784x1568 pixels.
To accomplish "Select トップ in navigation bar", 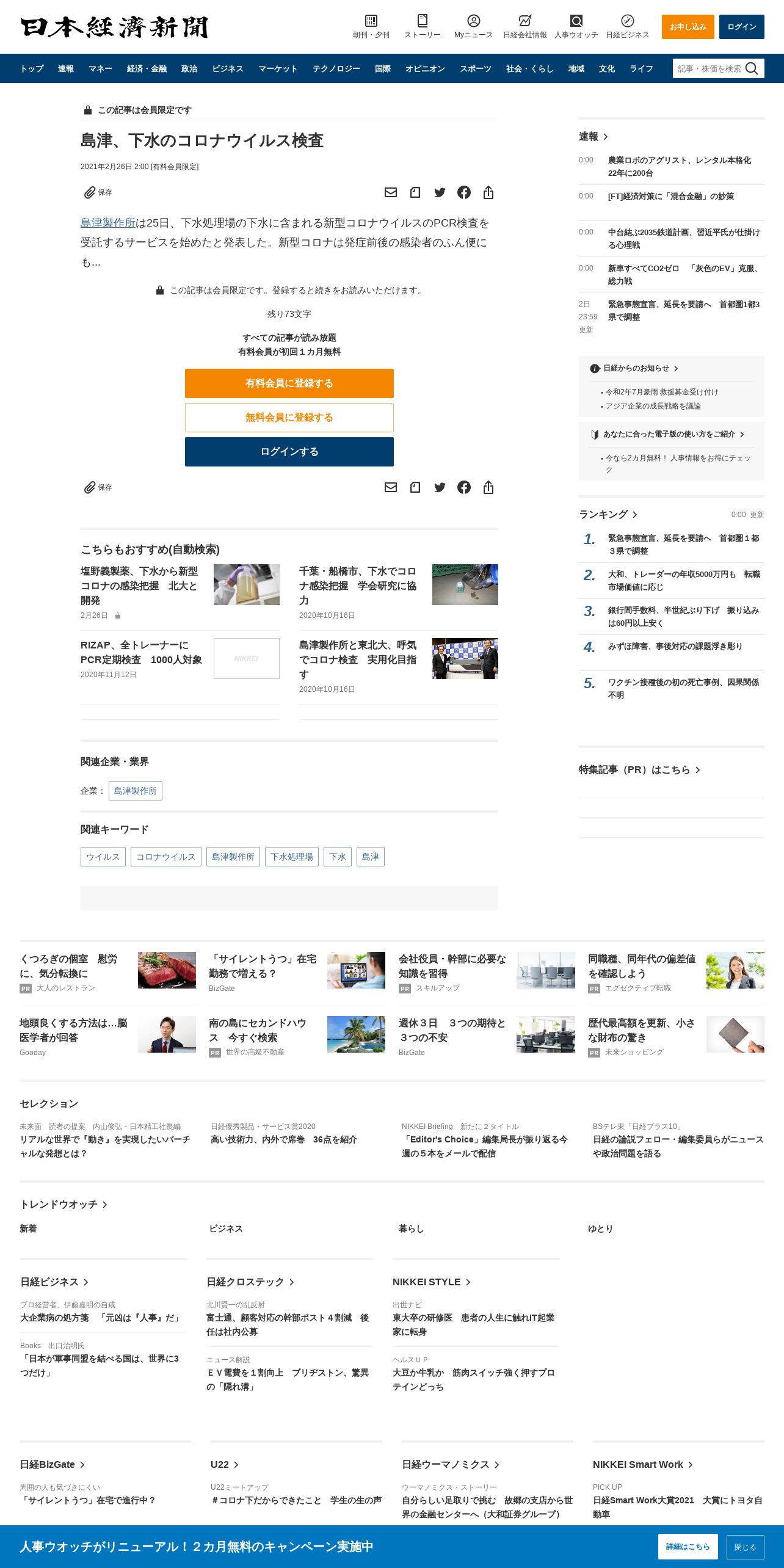I will [x=32, y=68].
